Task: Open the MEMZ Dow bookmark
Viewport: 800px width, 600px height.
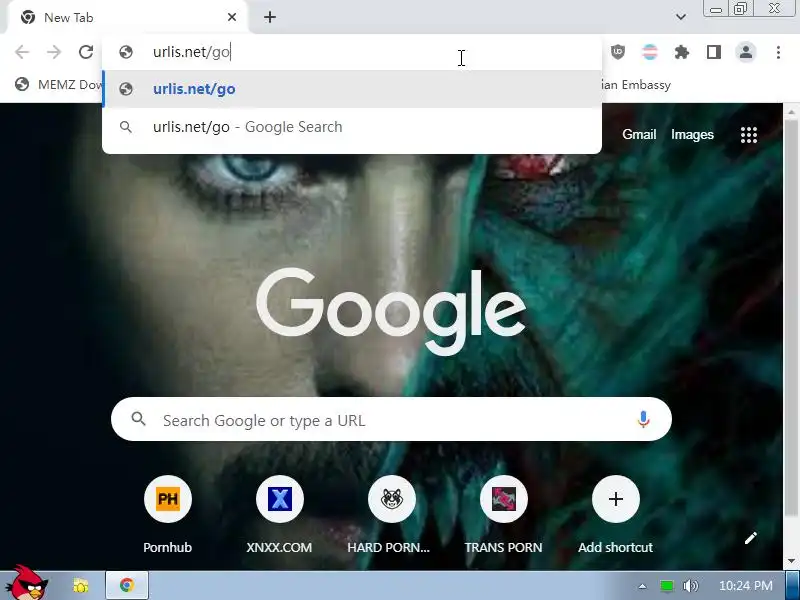Action: (x=58, y=85)
